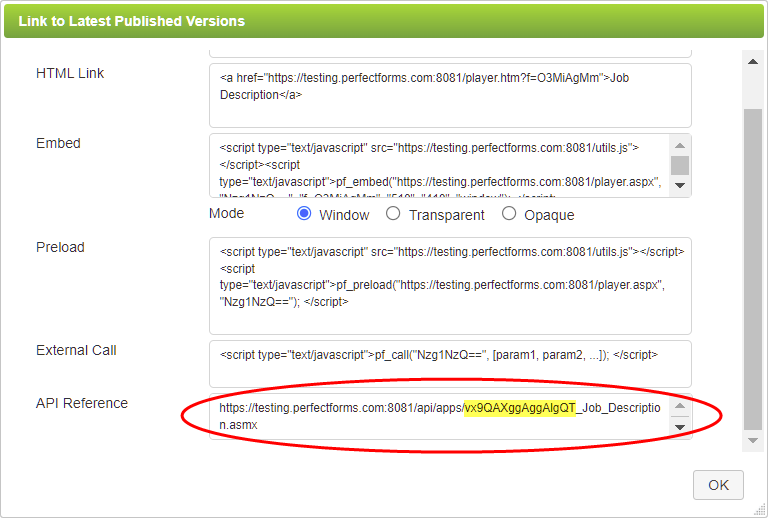The height and width of the screenshot is (518, 768).
Task: Select the Window mode radio button
Action: pos(304,214)
